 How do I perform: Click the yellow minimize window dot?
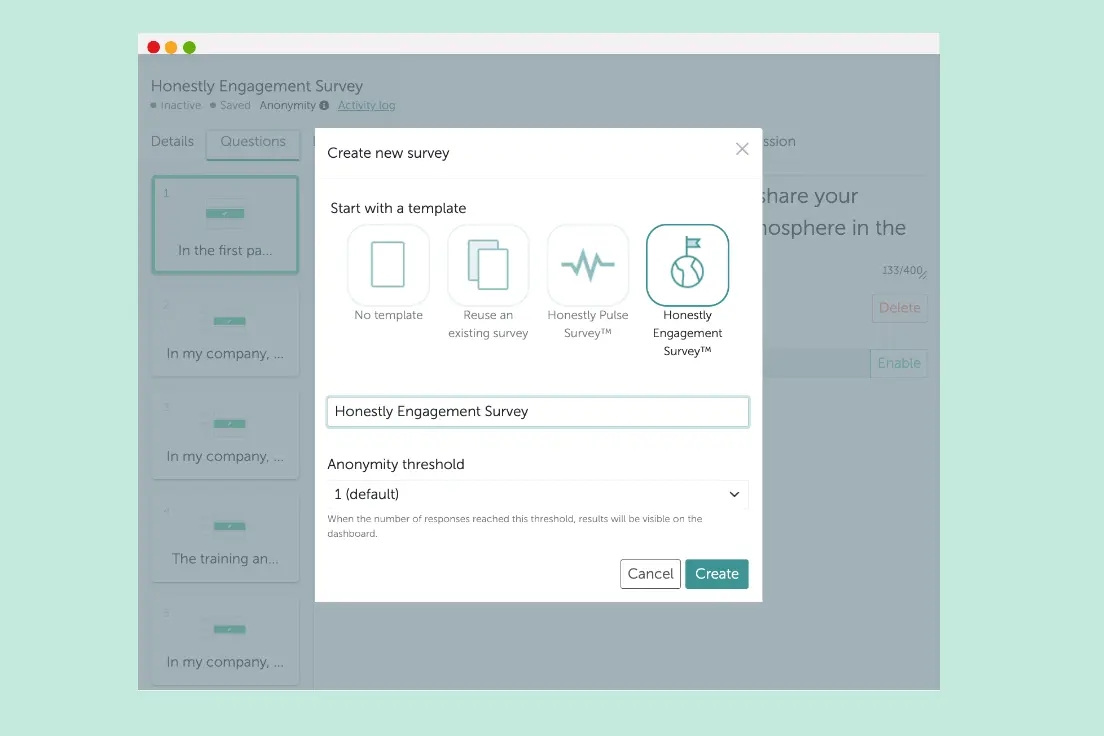(x=171, y=47)
